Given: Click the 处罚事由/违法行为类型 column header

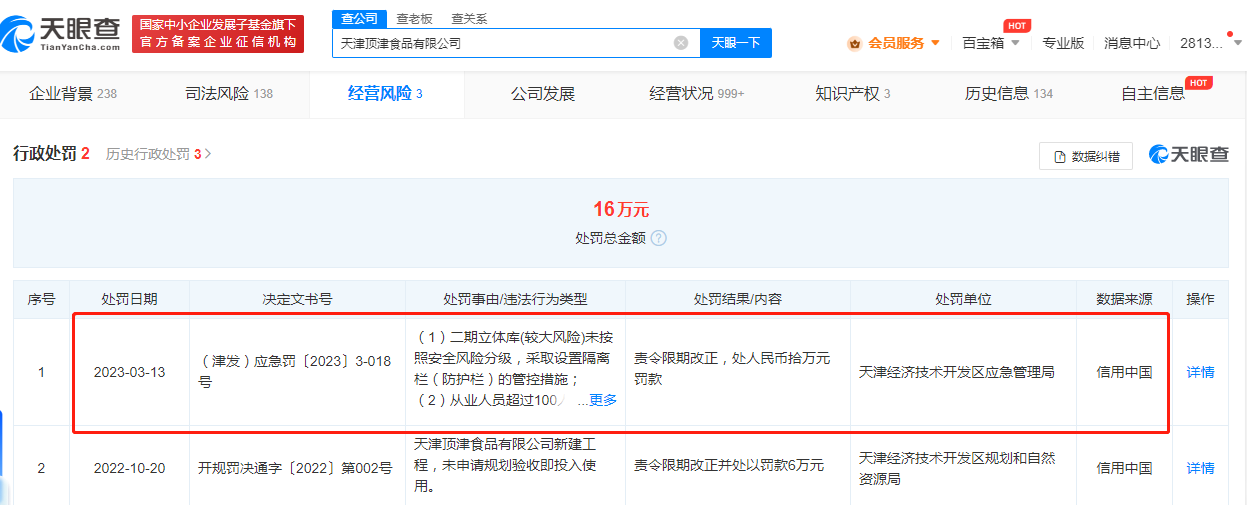Looking at the screenshot, I should pos(515,299).
